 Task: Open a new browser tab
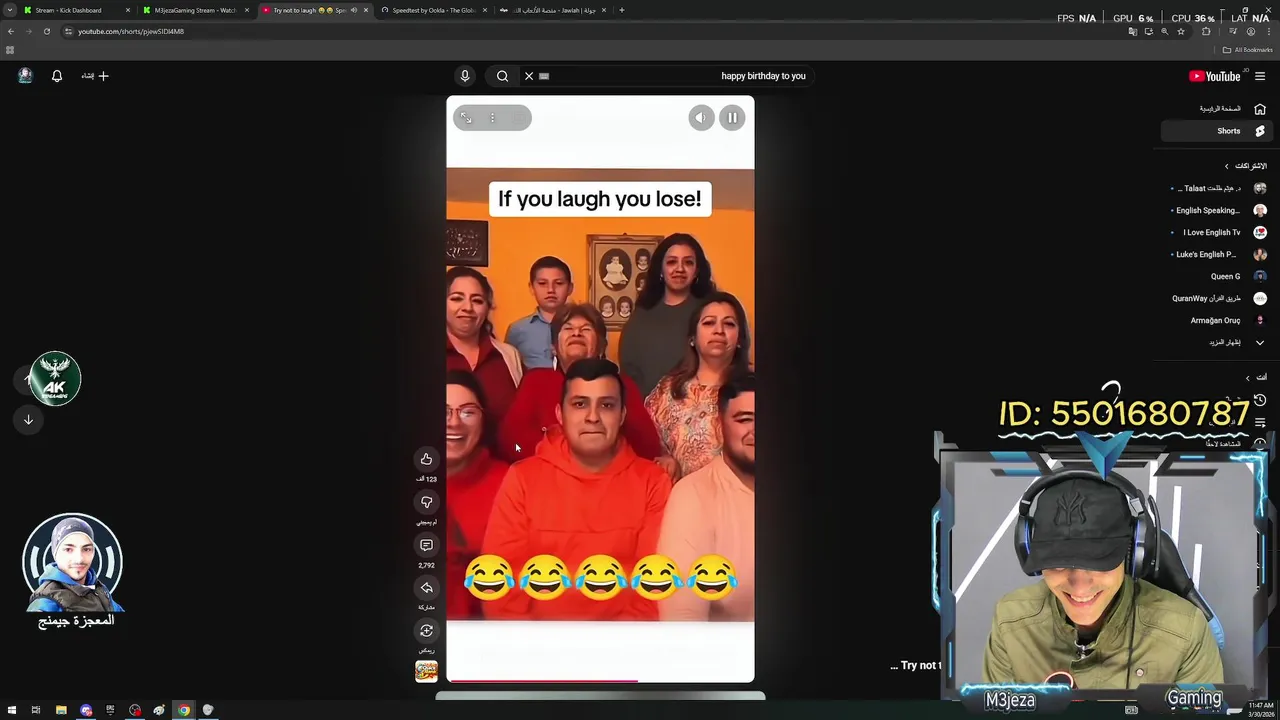[622, 10]
